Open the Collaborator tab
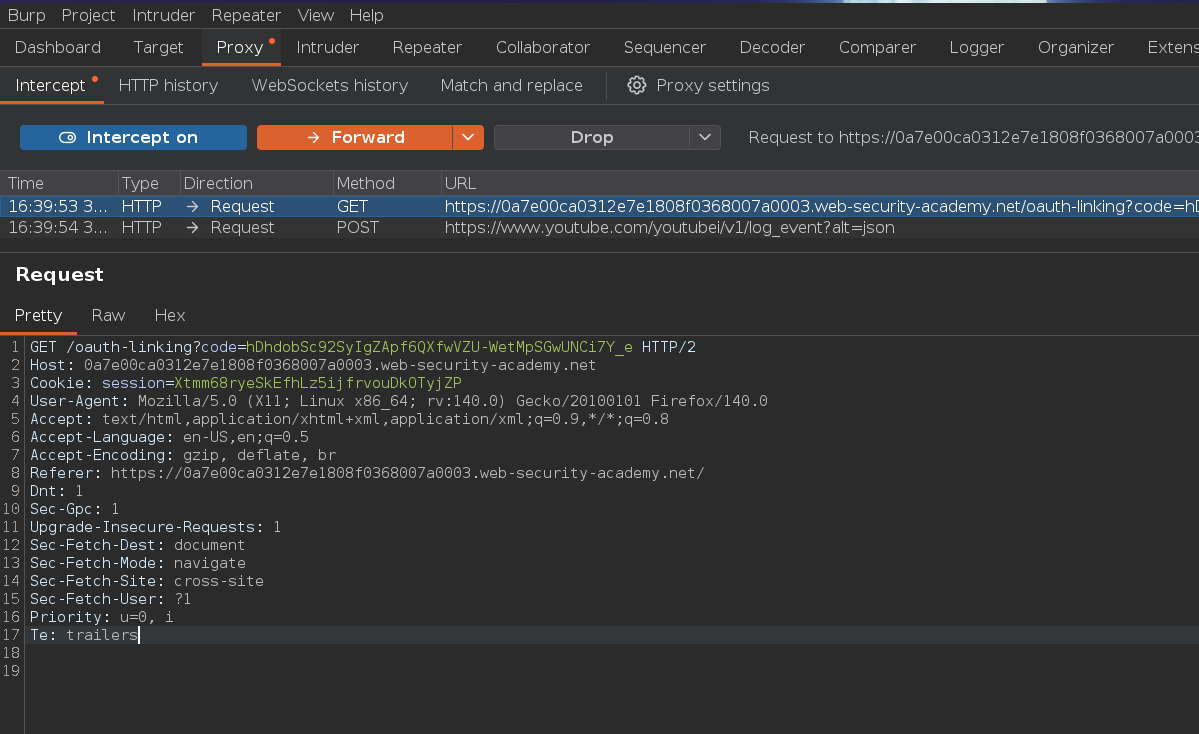 (543, 47)
